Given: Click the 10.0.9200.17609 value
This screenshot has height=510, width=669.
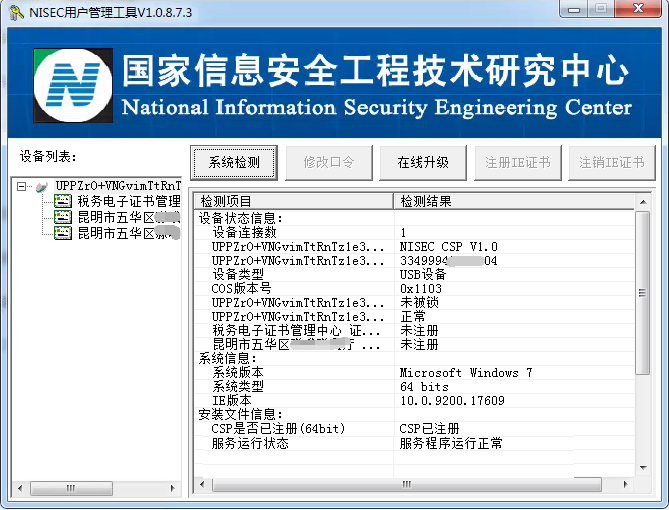Looking at the screenshot, I should tap(452, 400).
